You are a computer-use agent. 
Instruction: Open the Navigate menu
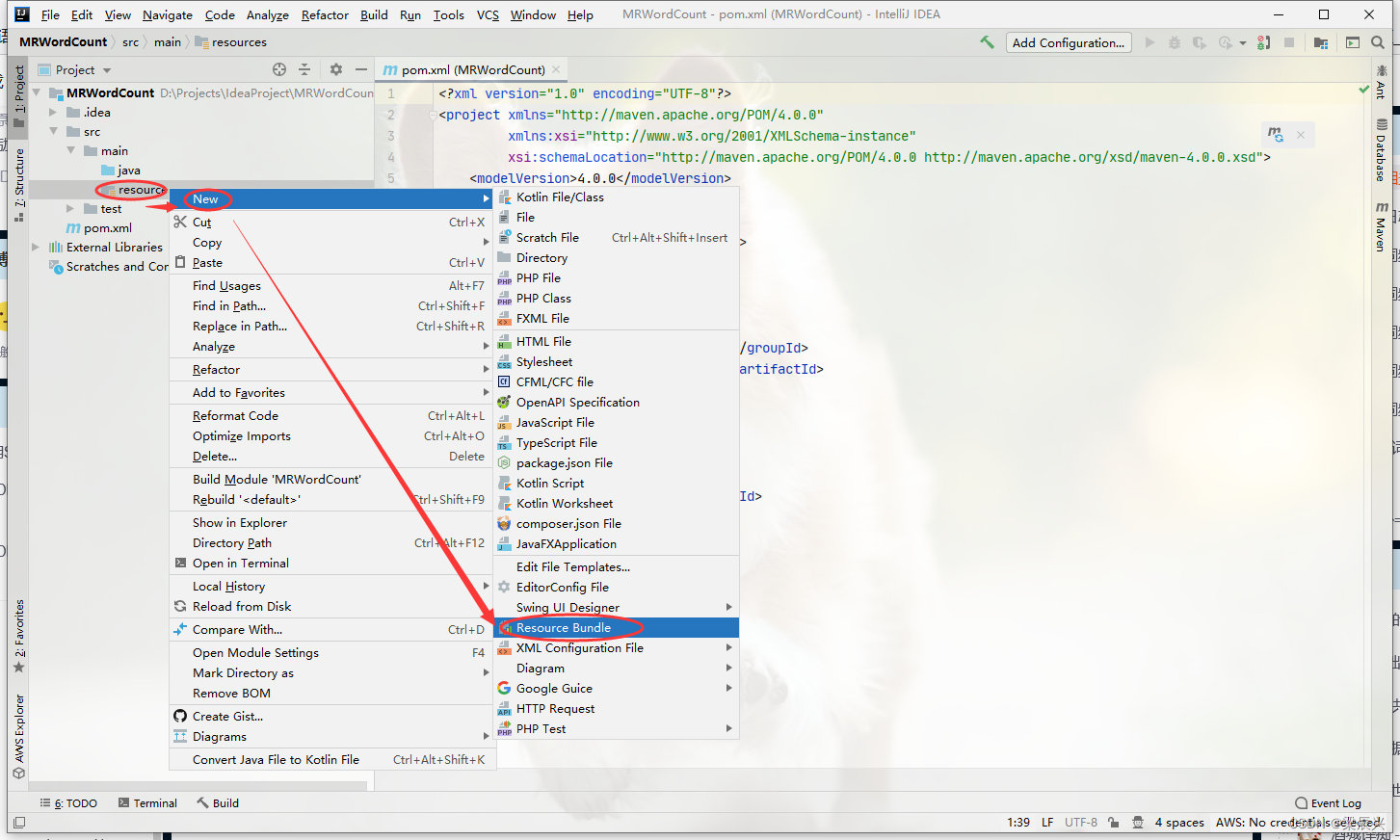(168, 14)
